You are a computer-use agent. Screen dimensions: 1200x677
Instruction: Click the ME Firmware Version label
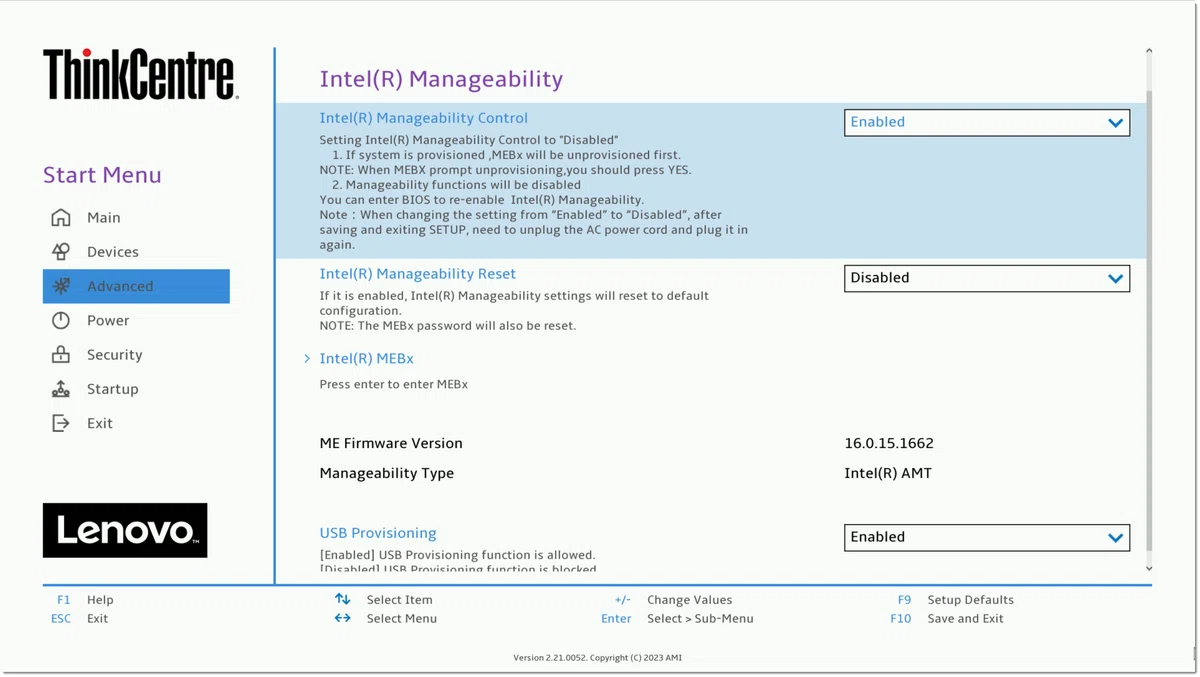tap(391, 443)
